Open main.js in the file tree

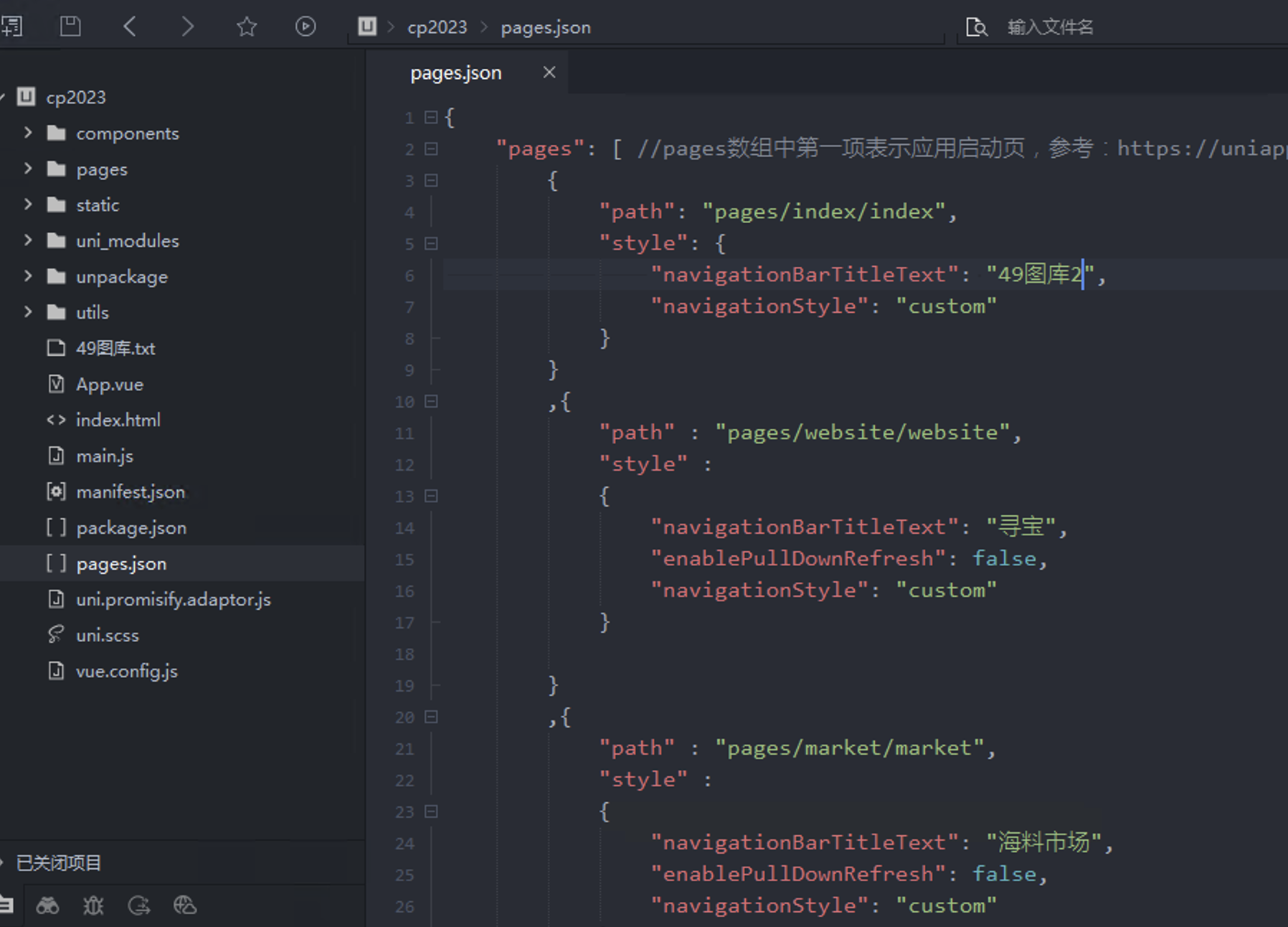coord(105,456)
